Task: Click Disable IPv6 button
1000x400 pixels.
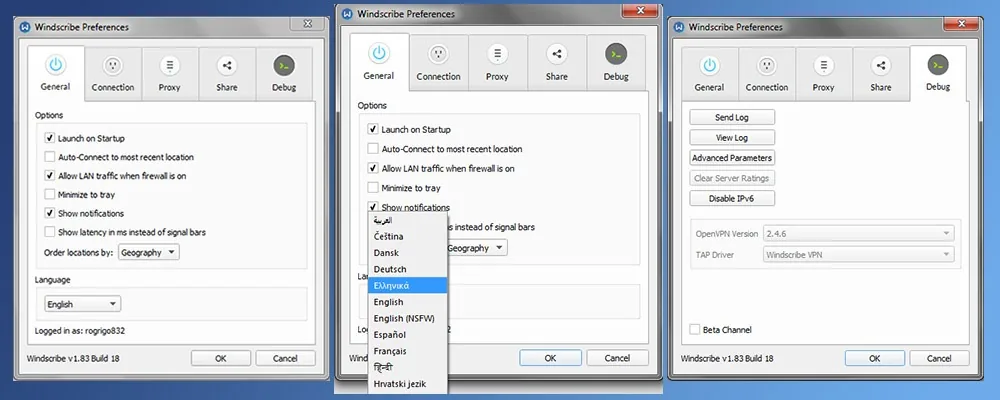Action: (x=732, y=198)
